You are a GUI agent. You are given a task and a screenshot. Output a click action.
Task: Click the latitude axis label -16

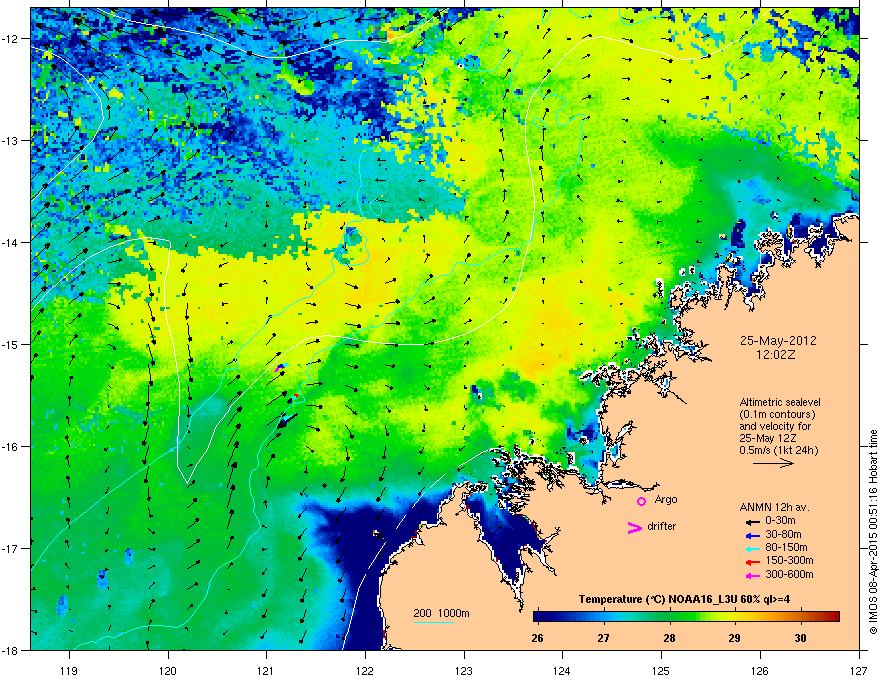pos(10,447)
